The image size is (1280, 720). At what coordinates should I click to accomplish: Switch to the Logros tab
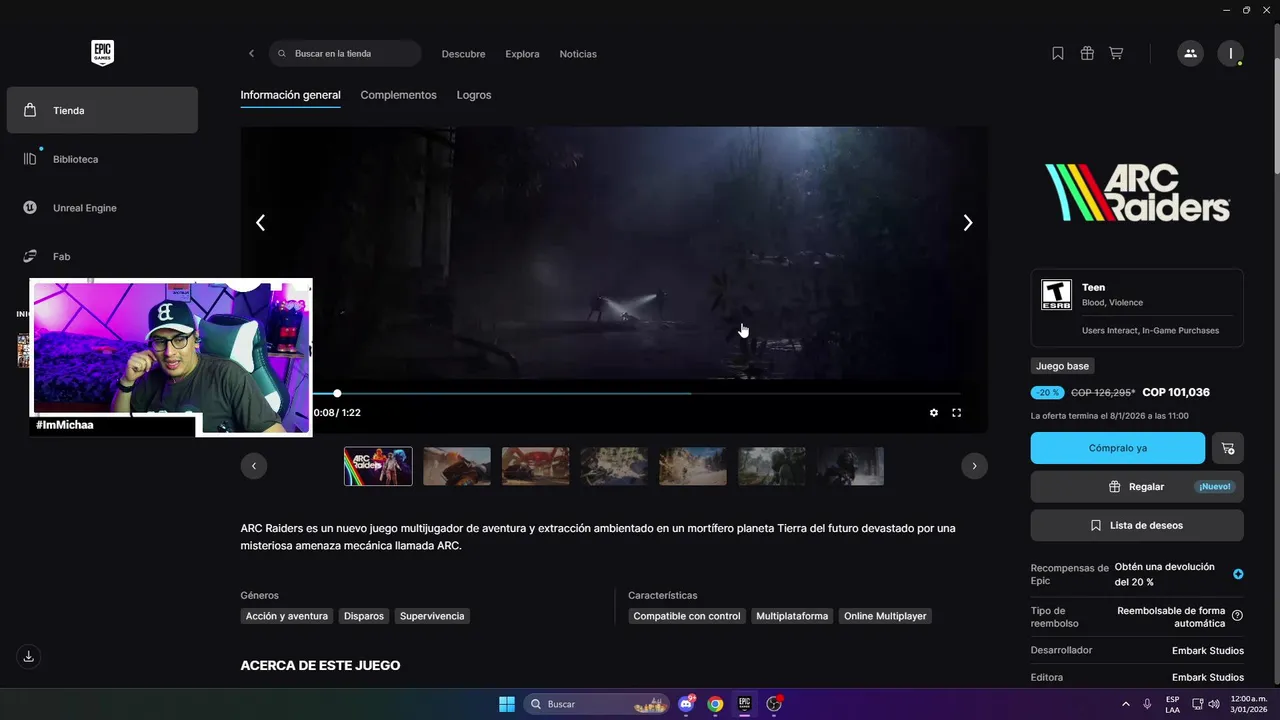474,95
